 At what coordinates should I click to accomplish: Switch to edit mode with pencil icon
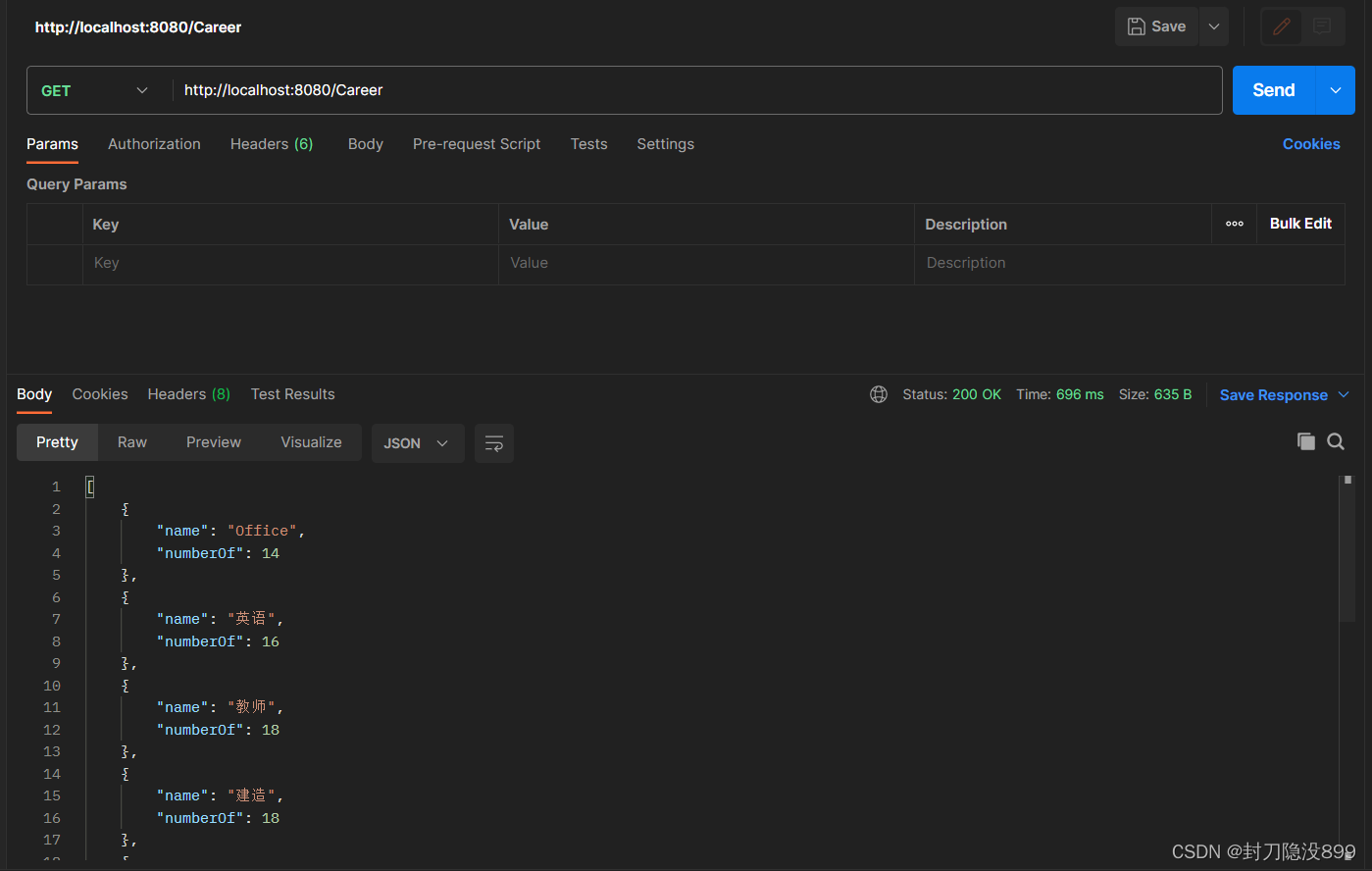coord(1281,26)
